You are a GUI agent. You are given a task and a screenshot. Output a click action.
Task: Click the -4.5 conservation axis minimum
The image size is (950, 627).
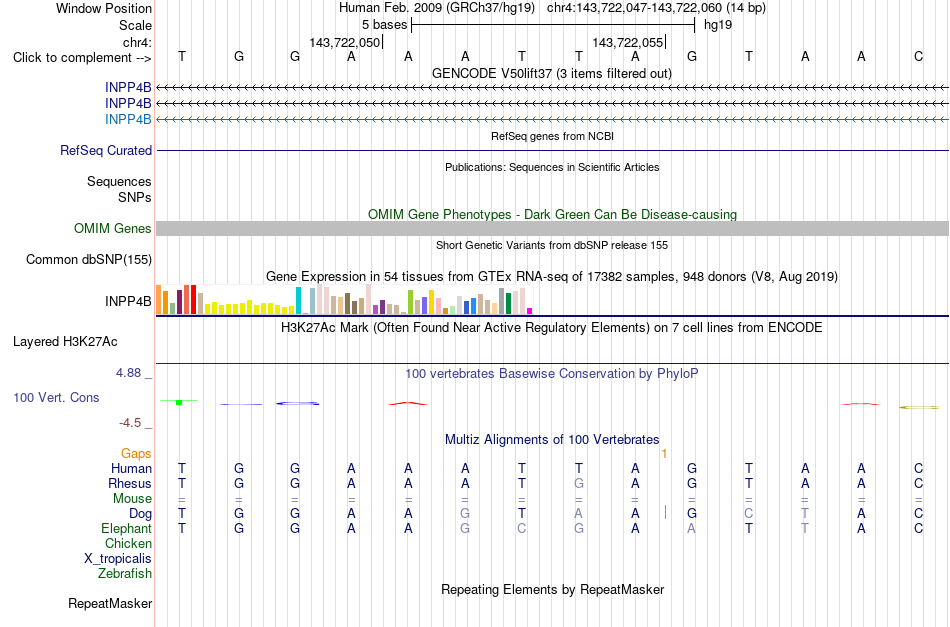tap(130, 423)
